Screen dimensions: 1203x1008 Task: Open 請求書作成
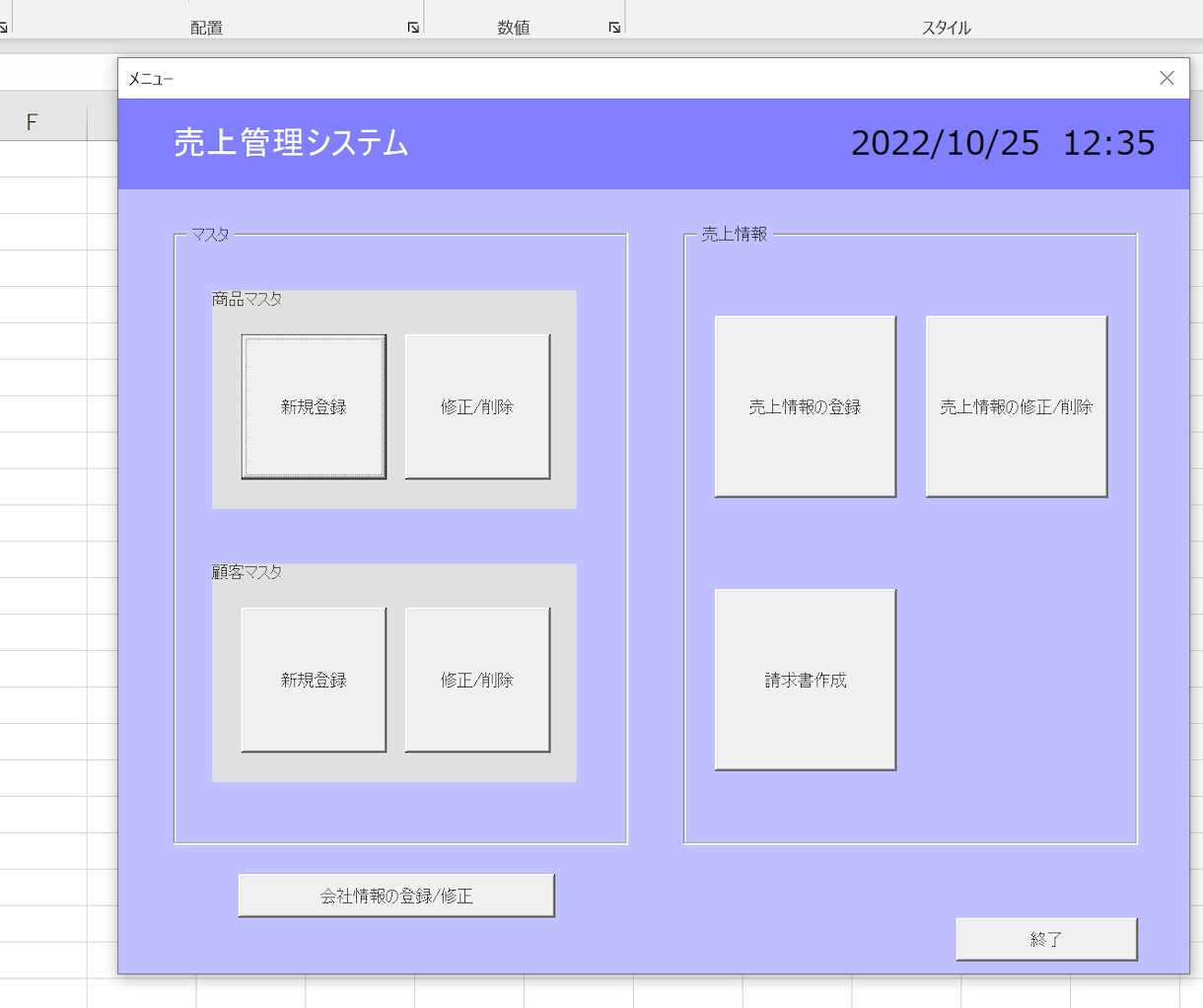(806, 680)
